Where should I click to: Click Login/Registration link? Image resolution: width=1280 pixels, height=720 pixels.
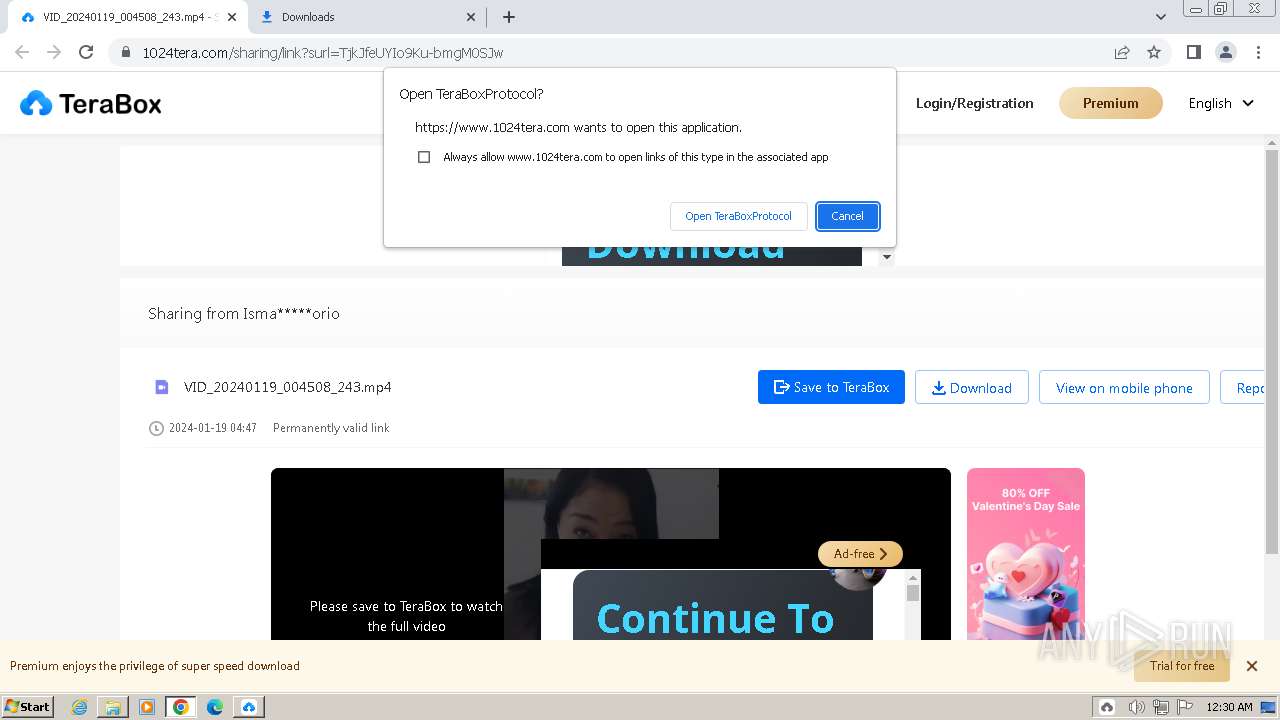(974, 103)
